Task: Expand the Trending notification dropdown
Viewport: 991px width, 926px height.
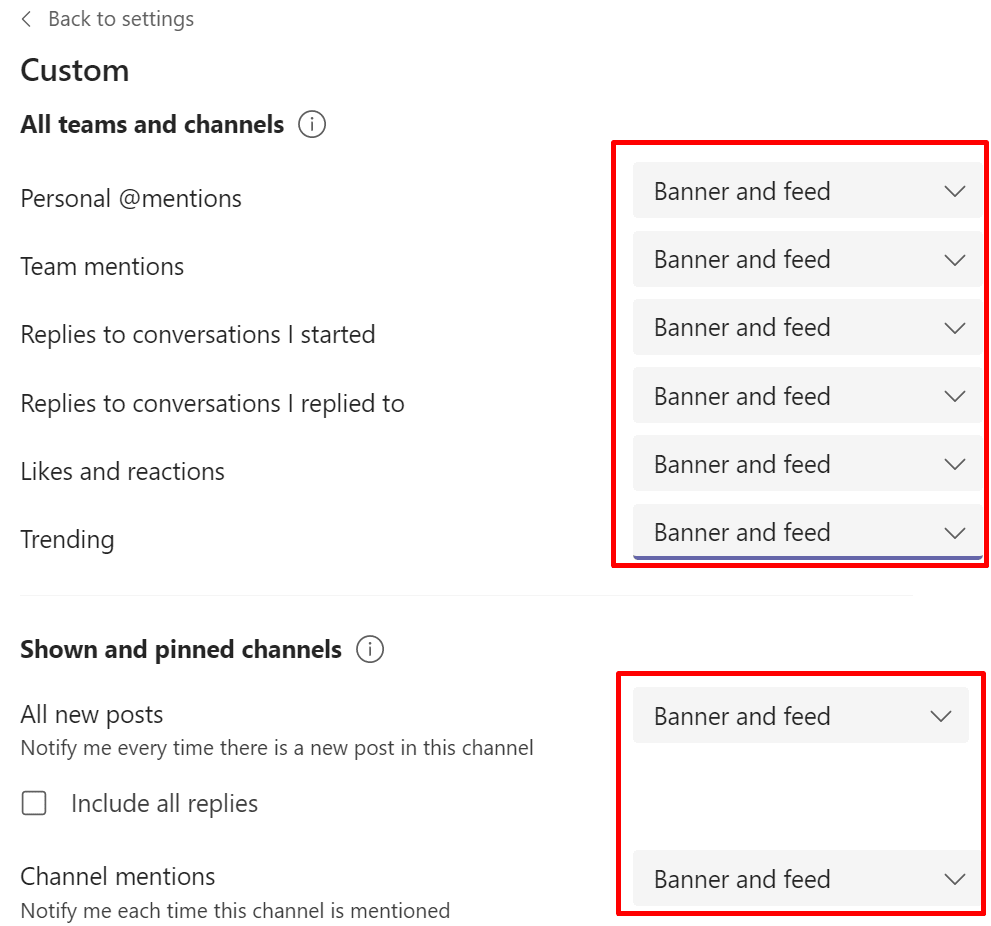Action: (x=808, y=532)
